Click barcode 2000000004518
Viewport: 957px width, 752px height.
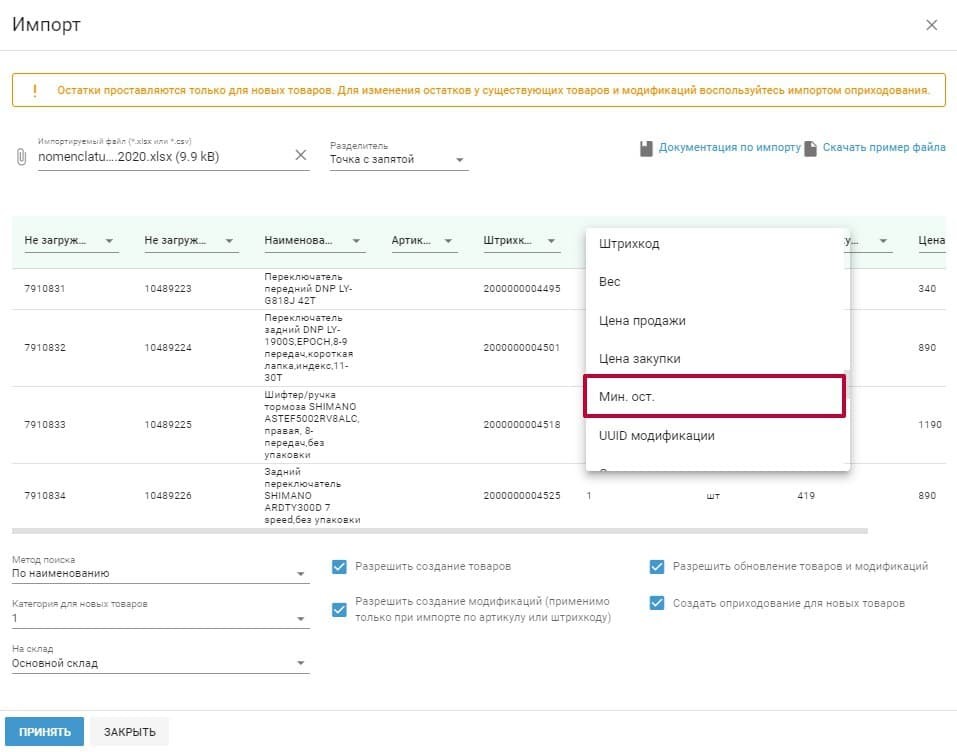(522, 425)
